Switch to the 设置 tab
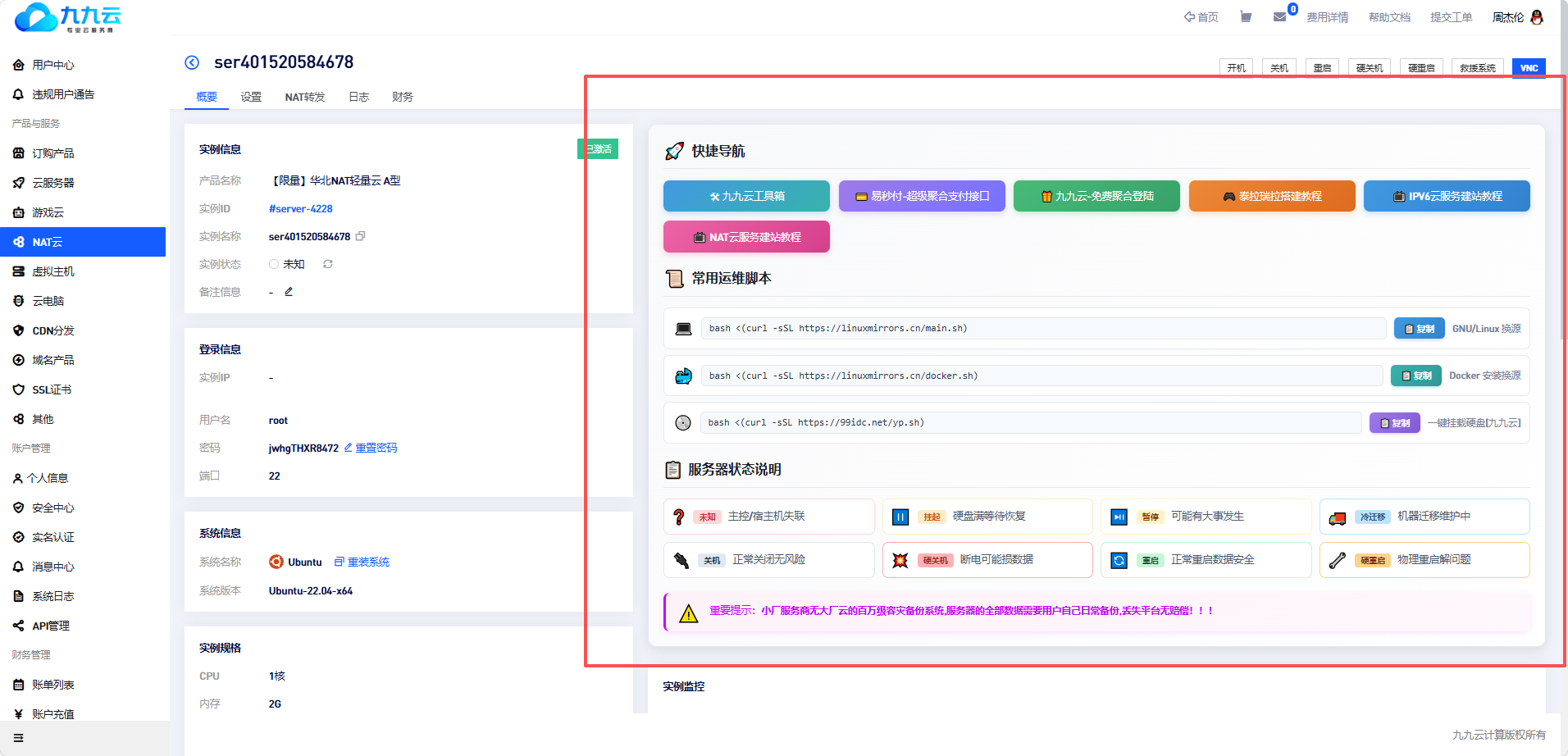The height and width of the screenshot is (756, 1568). [251, 97]
